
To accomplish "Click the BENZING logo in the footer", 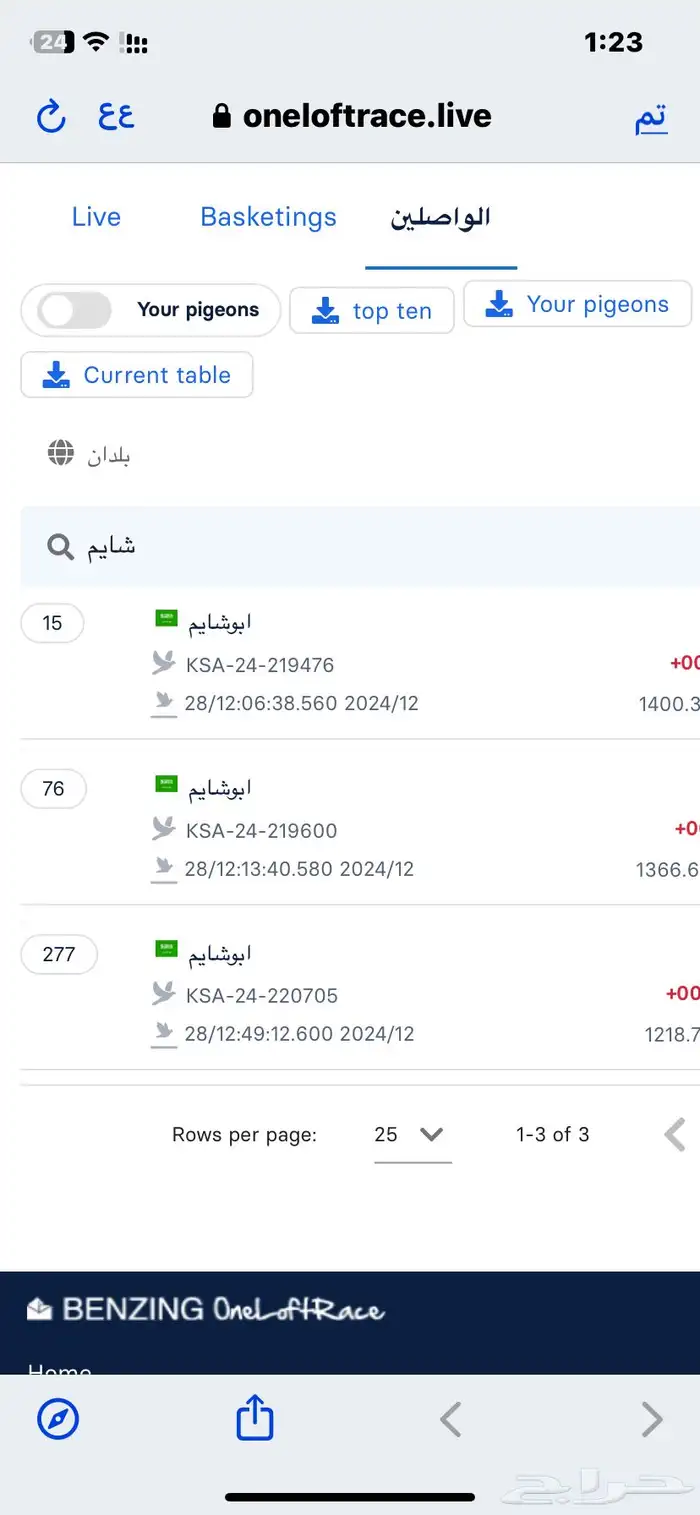I will (x=205, y=1309).
